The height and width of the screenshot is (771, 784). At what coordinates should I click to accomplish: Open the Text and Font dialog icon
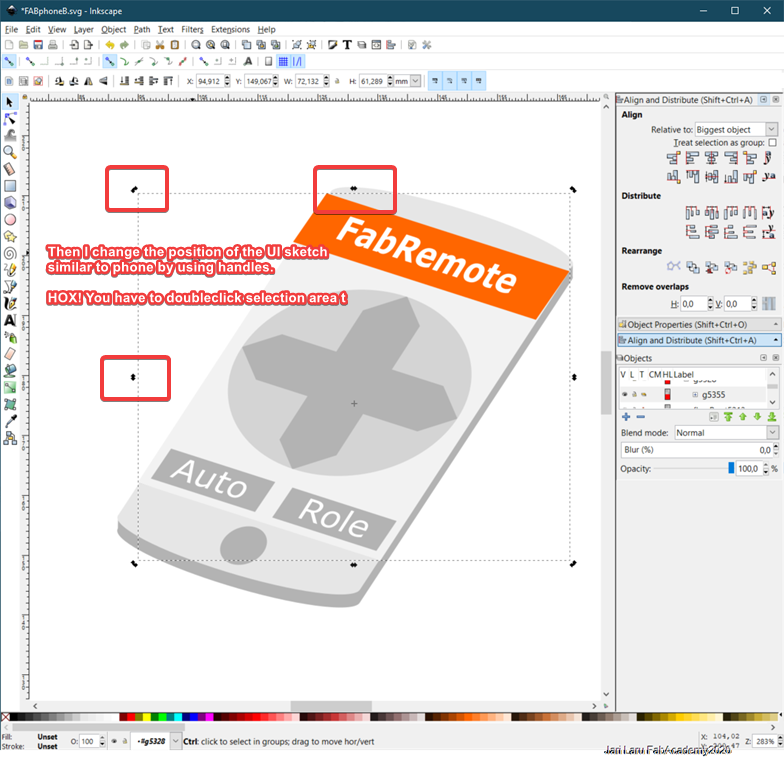point(347,45)
